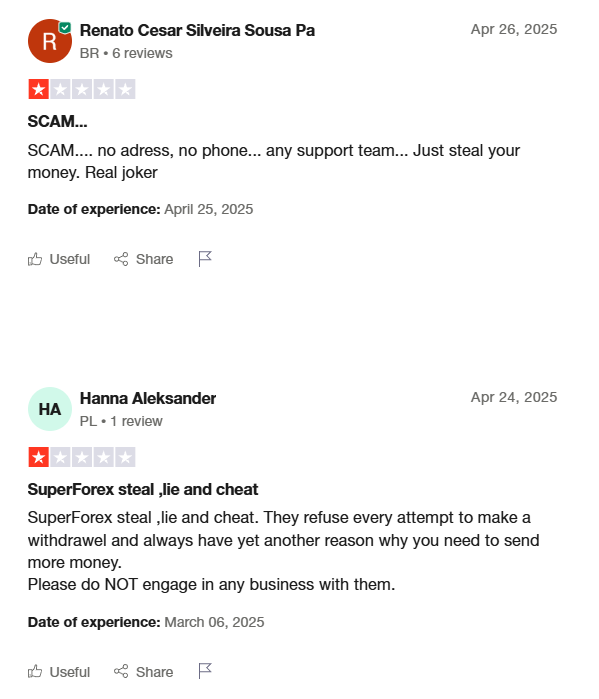Click the thumbs-up icon on Hanna's review
This screenshot has height=699, width=599.
(x=35, y=671)
